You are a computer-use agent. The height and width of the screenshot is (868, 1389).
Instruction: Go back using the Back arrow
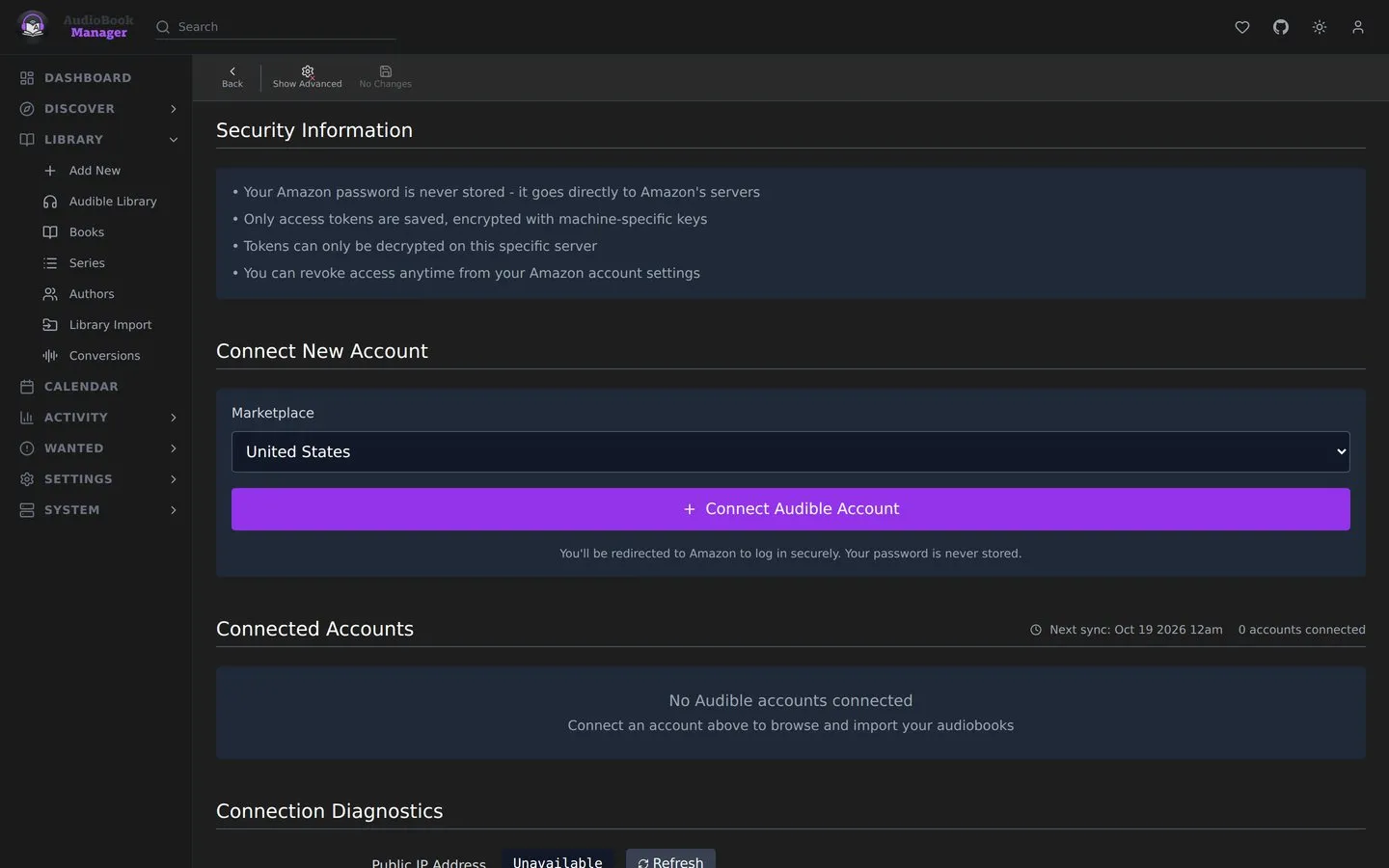(232, 77)
